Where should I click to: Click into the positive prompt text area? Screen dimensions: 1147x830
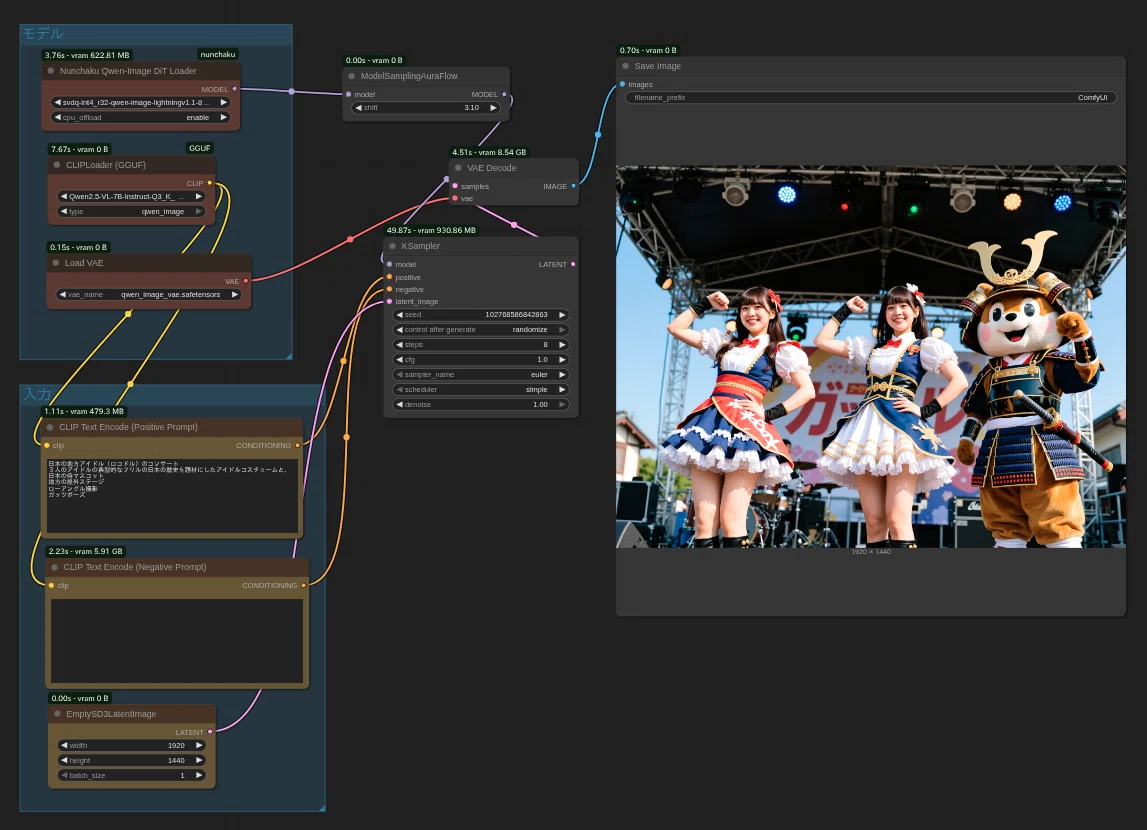click(x=173, y=494)
